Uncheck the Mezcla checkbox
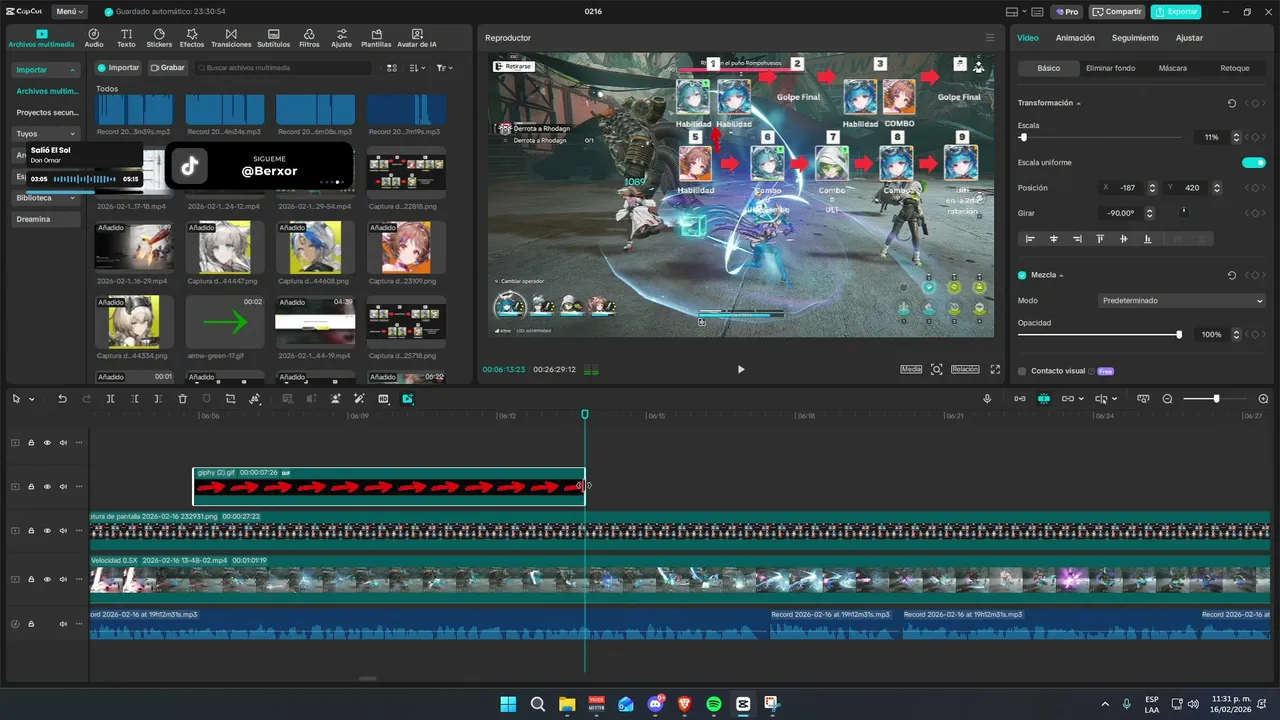 pos(1022,275)
